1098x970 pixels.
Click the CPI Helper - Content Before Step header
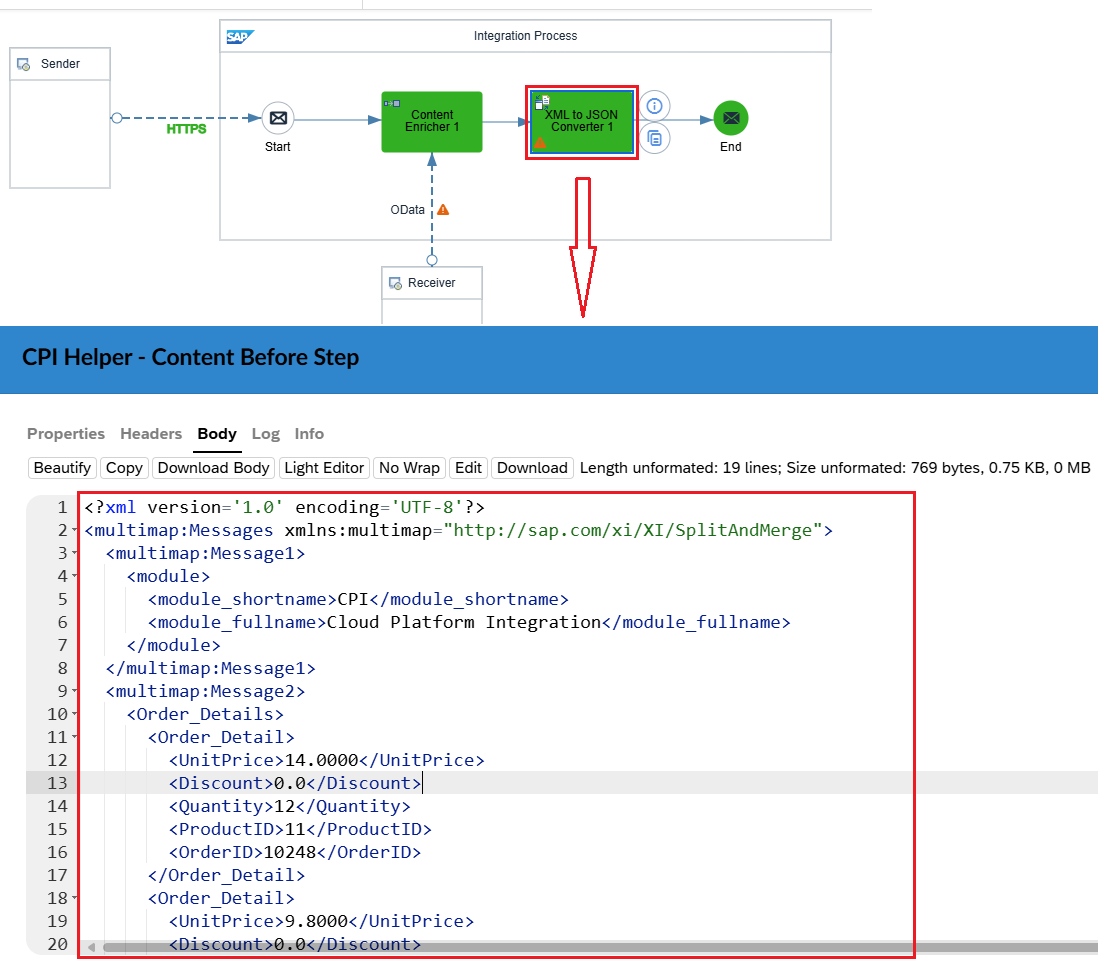point(190,357)
